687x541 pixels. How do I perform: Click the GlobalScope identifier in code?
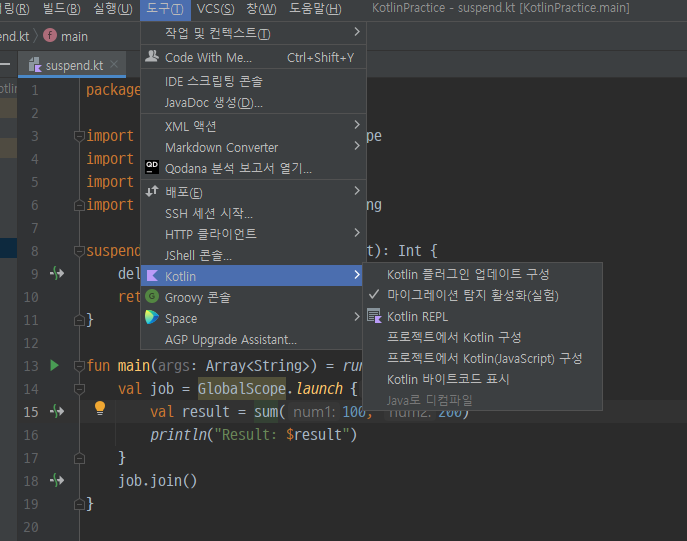click(x=241, y=389)
